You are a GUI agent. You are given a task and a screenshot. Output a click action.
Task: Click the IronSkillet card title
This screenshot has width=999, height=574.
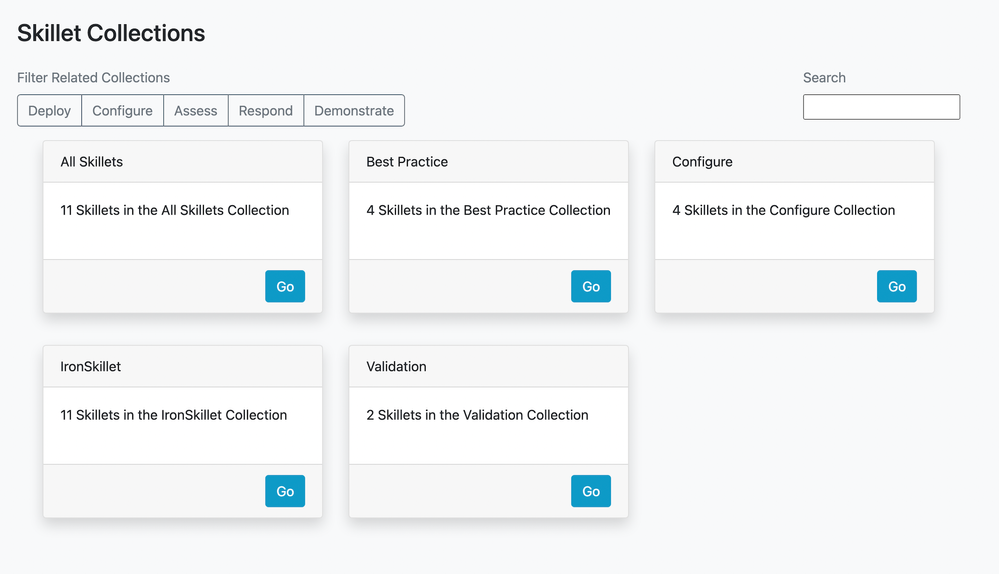click(91, 367)
